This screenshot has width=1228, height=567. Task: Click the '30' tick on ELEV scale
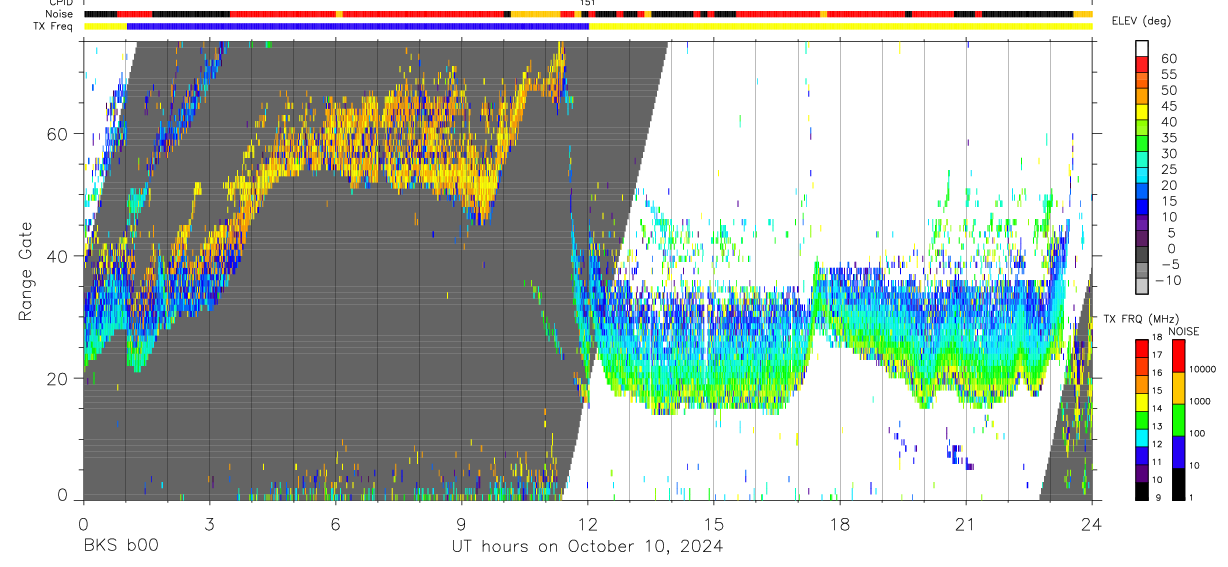1168,154
